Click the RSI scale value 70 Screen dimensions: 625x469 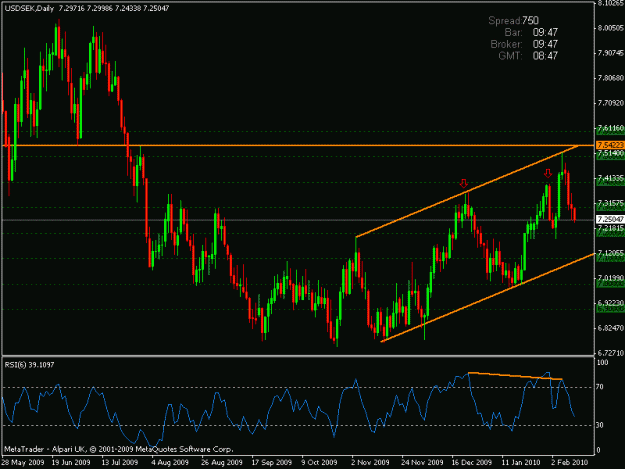601,387
